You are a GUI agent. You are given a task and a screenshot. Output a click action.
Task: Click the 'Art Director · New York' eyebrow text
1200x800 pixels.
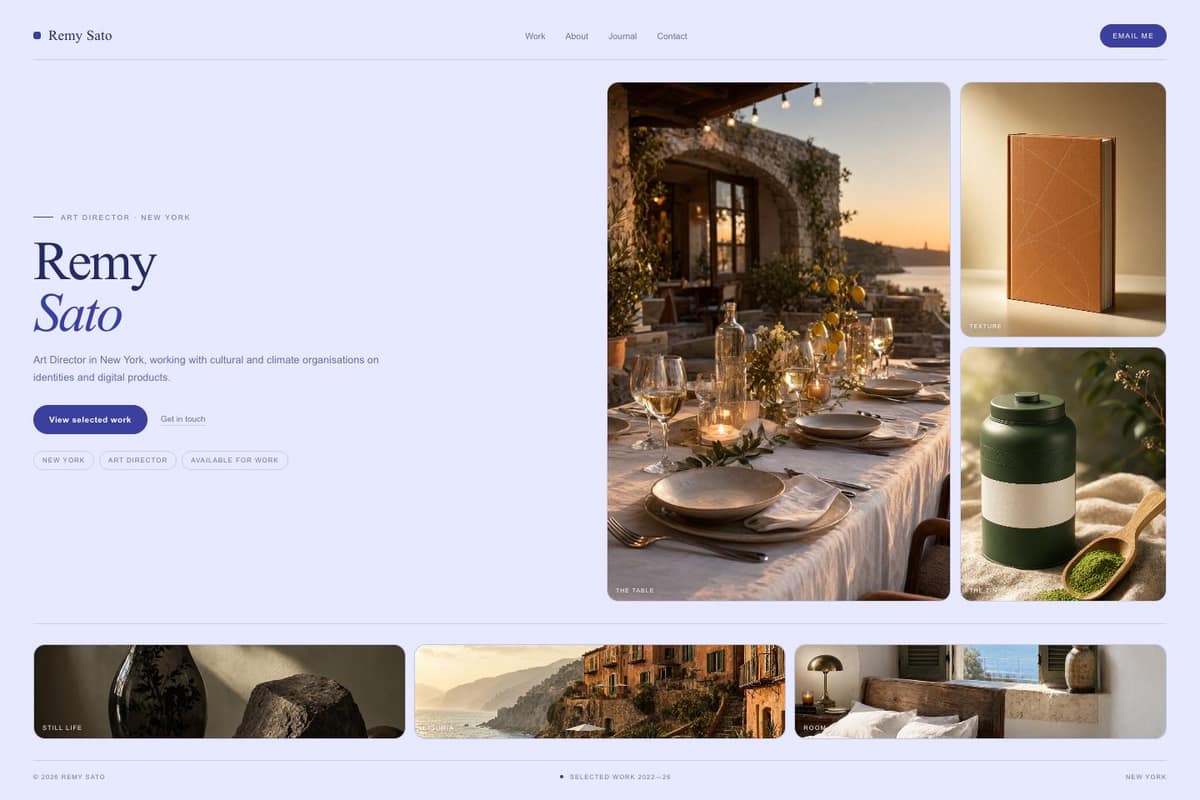[x=125, y=217]
